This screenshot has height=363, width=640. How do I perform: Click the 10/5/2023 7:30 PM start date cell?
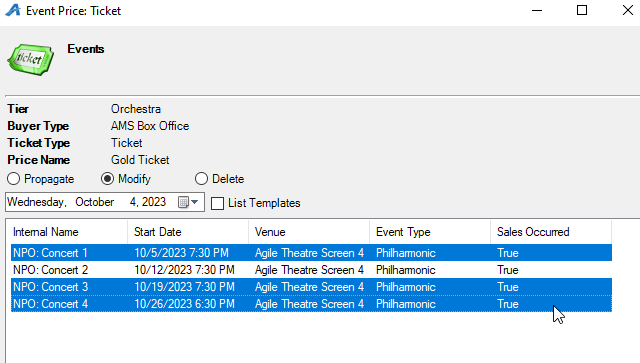point(182,253)
